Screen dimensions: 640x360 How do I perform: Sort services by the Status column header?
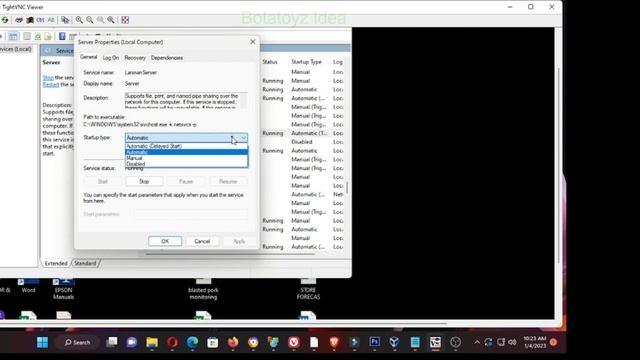pos(270,62)
